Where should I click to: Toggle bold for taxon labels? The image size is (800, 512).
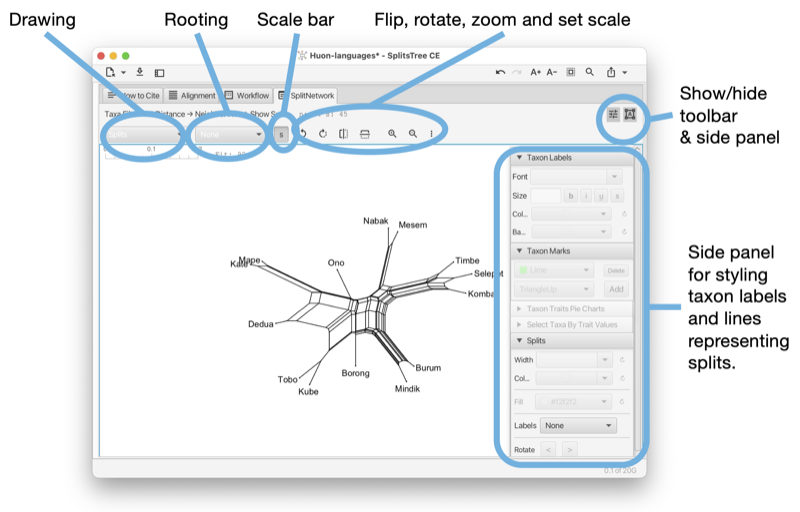pyautogui.click(x=570, y=196)
